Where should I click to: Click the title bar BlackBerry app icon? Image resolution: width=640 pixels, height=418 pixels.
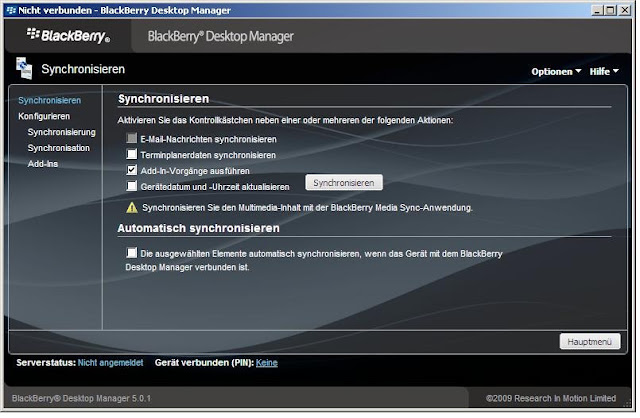[x=11, y=10]
